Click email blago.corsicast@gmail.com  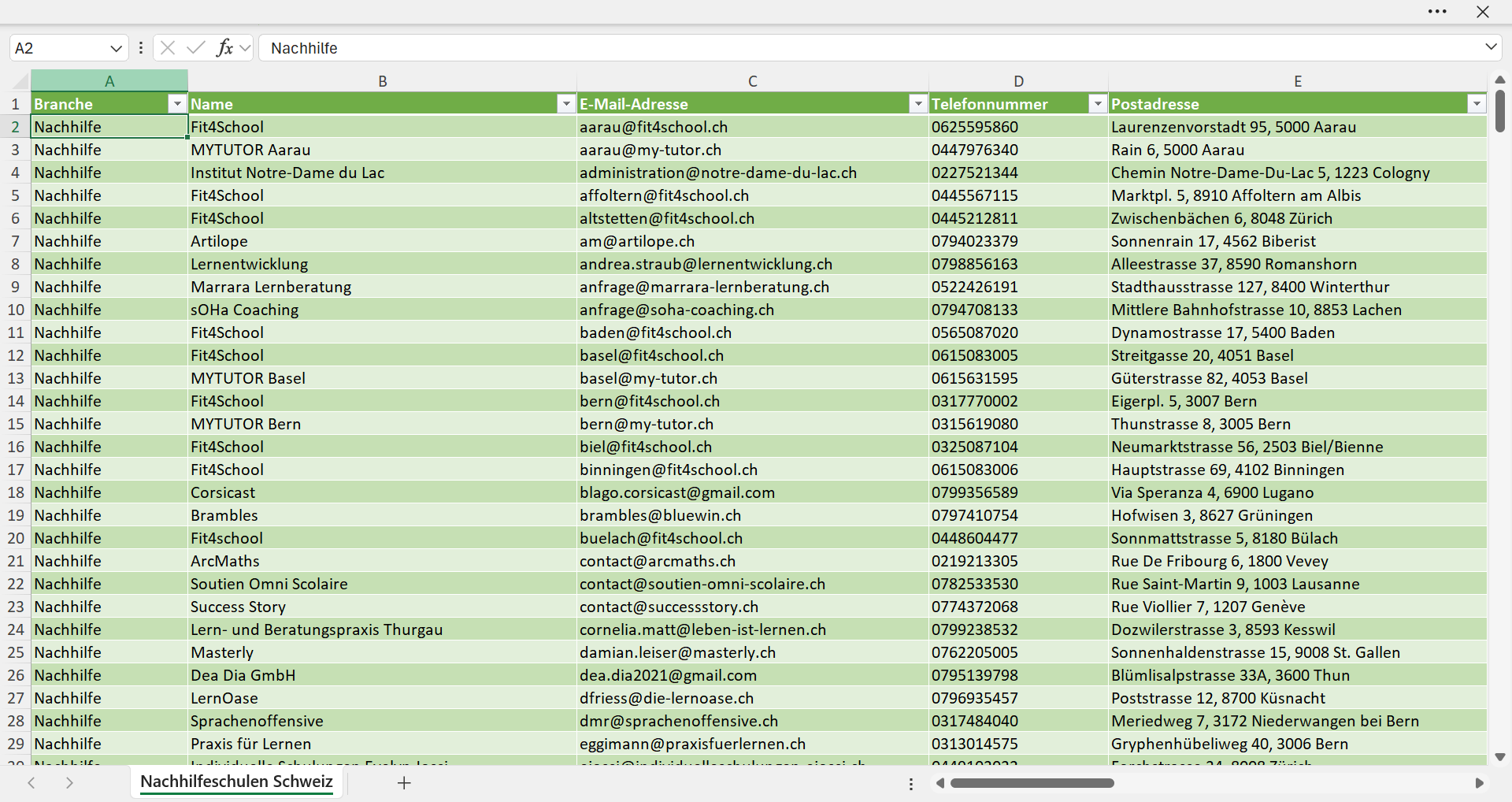pyautogui.click(x=753, y=492)
